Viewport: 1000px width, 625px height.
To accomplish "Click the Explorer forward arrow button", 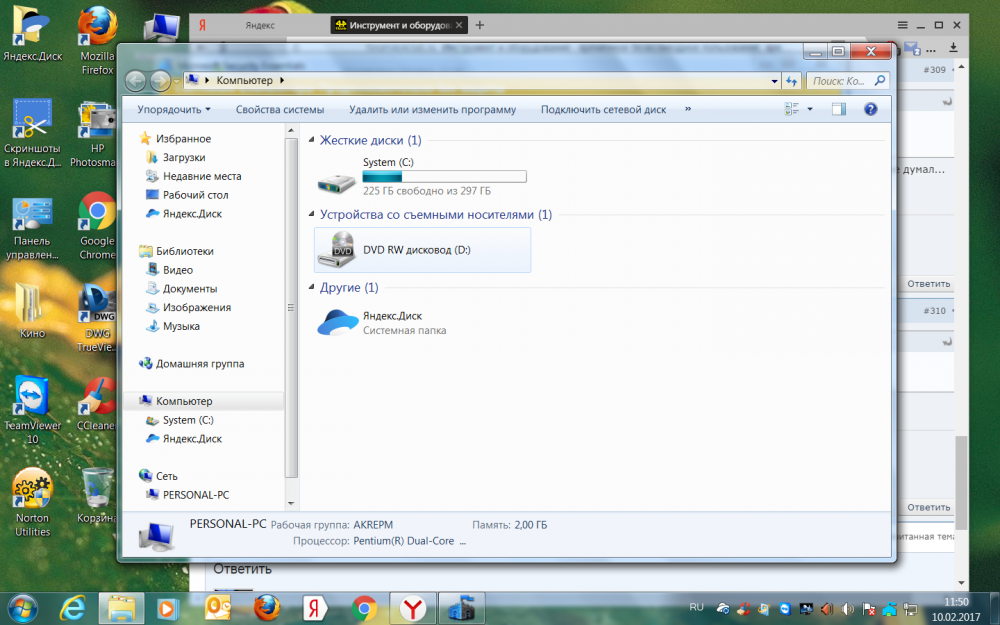I will point(159,80).
